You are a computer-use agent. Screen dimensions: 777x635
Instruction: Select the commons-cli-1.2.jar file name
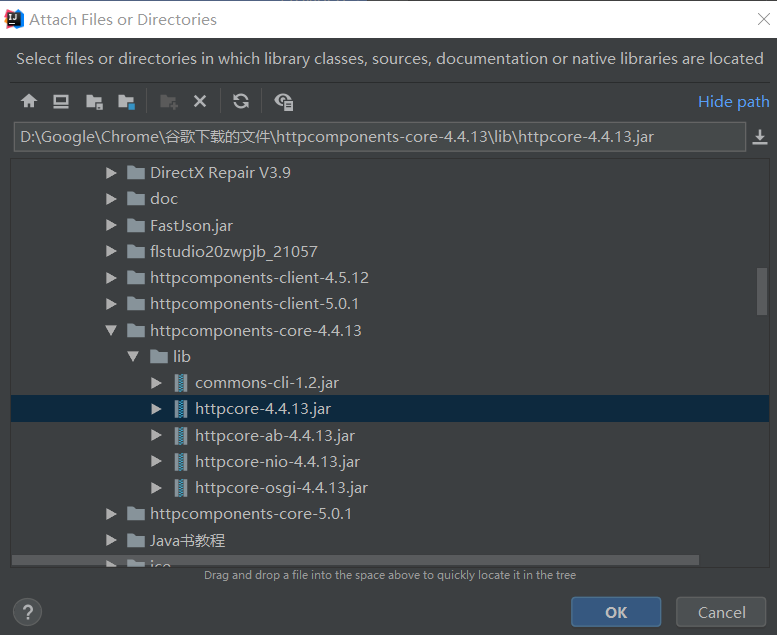tap(267, 383)
